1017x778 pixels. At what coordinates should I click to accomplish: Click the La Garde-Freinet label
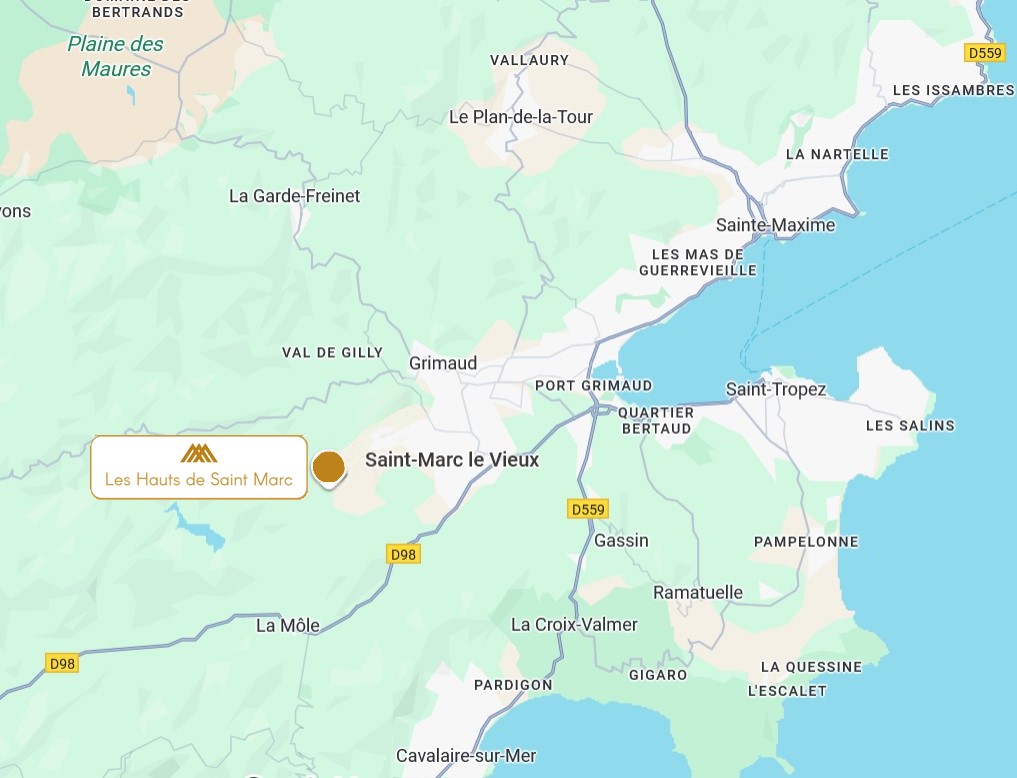(x=294, y=196)
